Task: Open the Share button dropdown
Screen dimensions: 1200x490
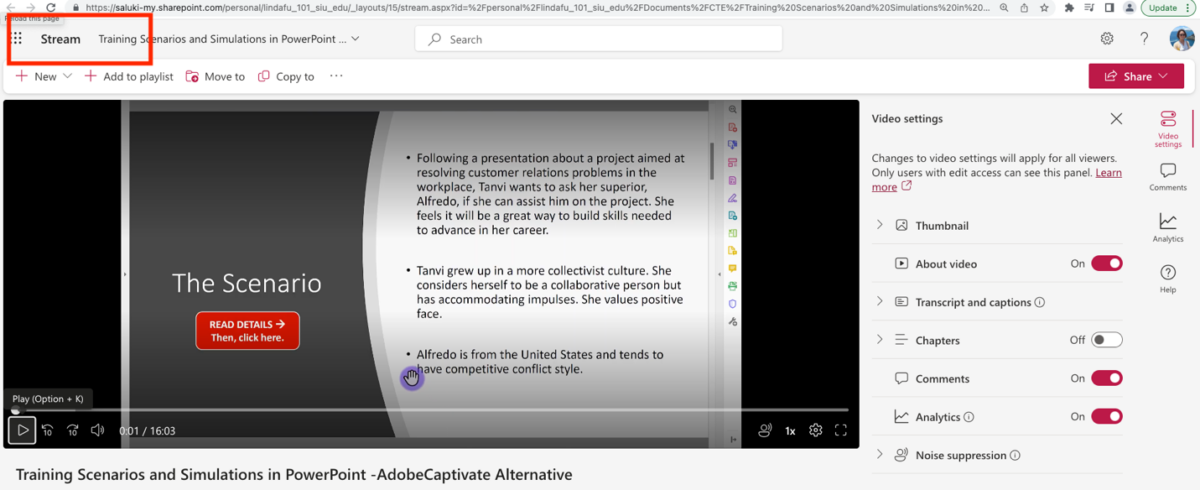Action: 1136,76
